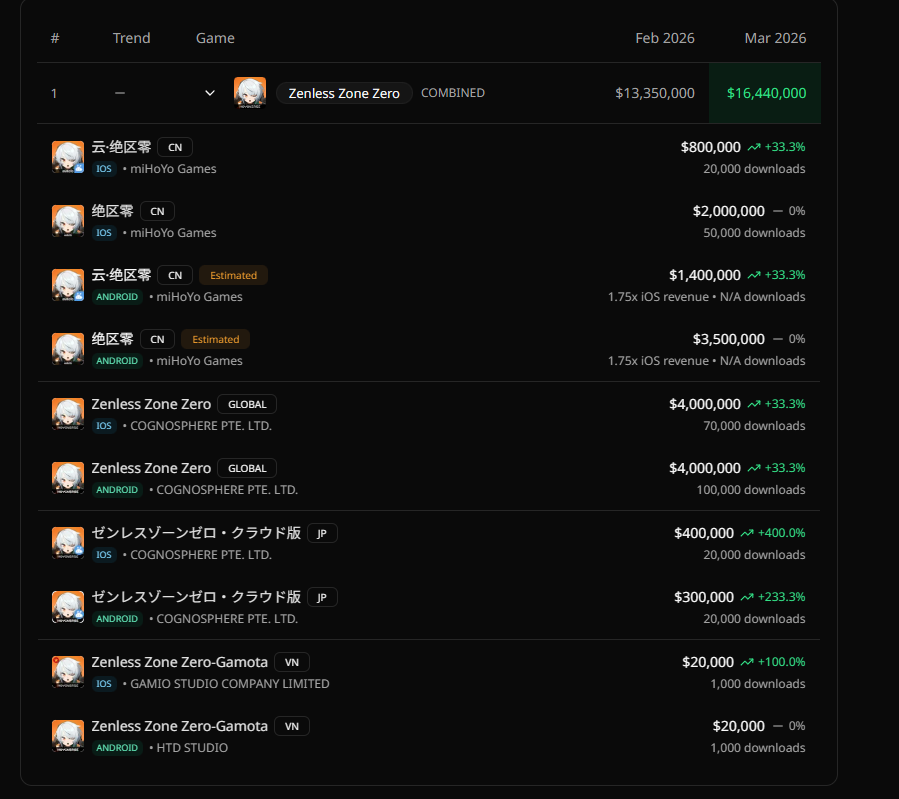Viewport: 899px width, 799px height.
Task: Click the app icon for 绝区零 Android row
Action: [68, 349]
